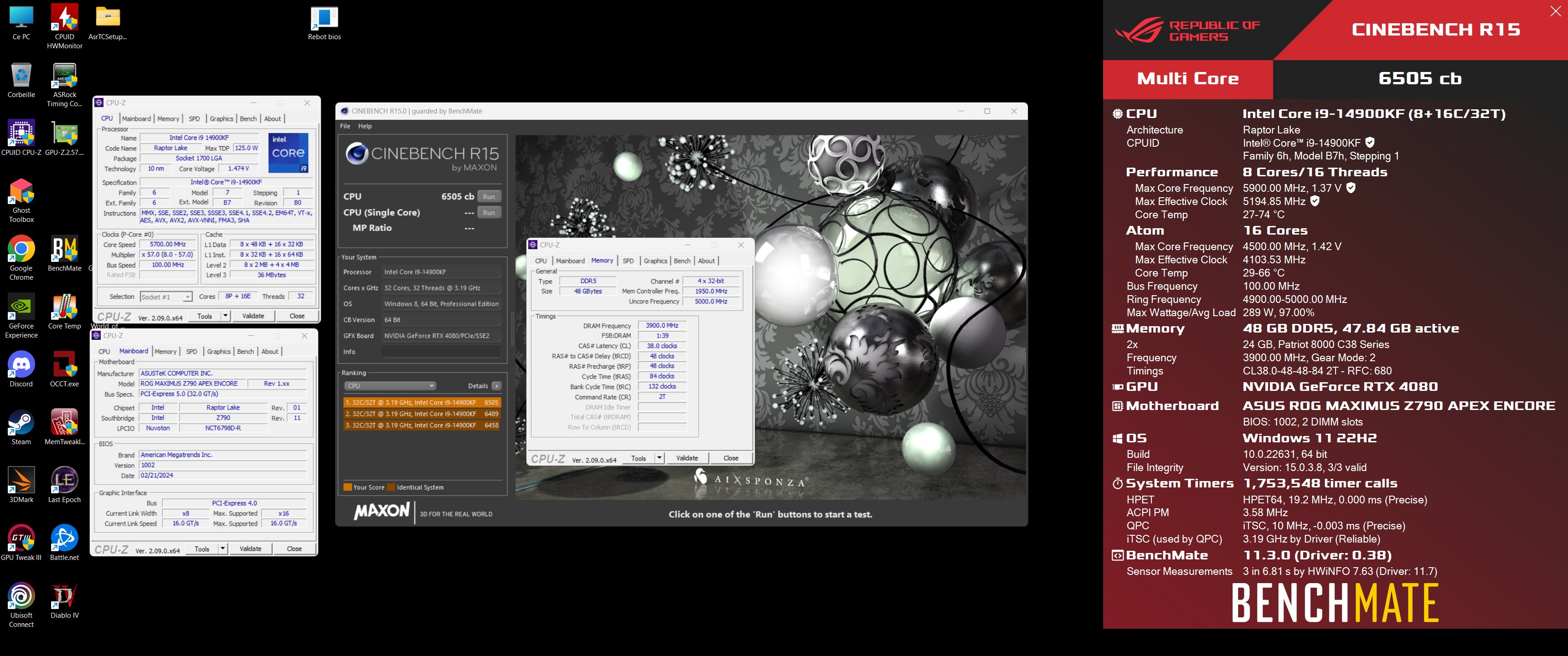
Task: Click Close button in top CPU-Z window
Action: [297, 316]
